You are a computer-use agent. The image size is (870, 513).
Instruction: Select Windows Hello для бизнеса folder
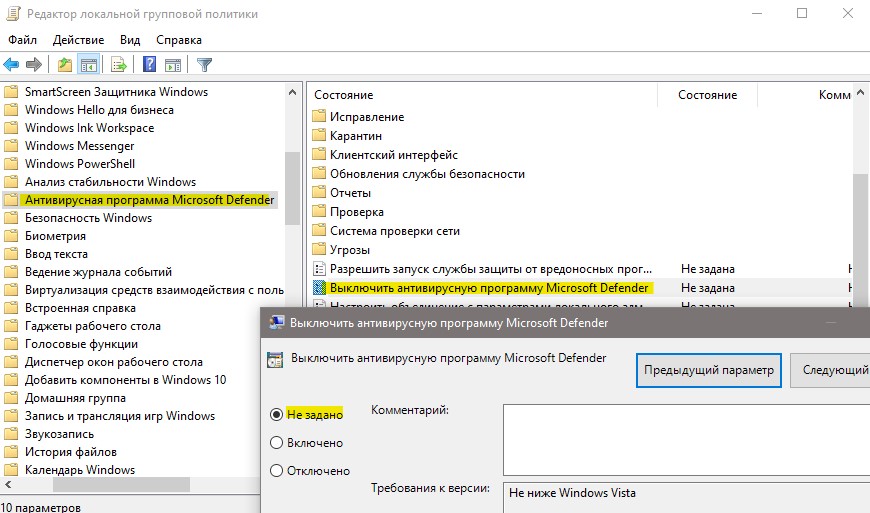99,110
